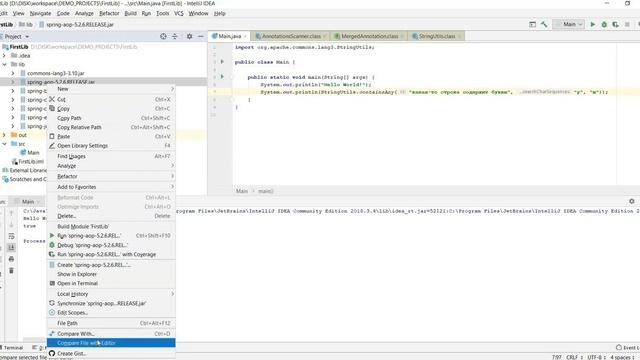This screenshot has height=360, width=640.
Task: Click the lib breadcrumb in navigation bar
Action: pyautogui.click(x=26, y=24)
